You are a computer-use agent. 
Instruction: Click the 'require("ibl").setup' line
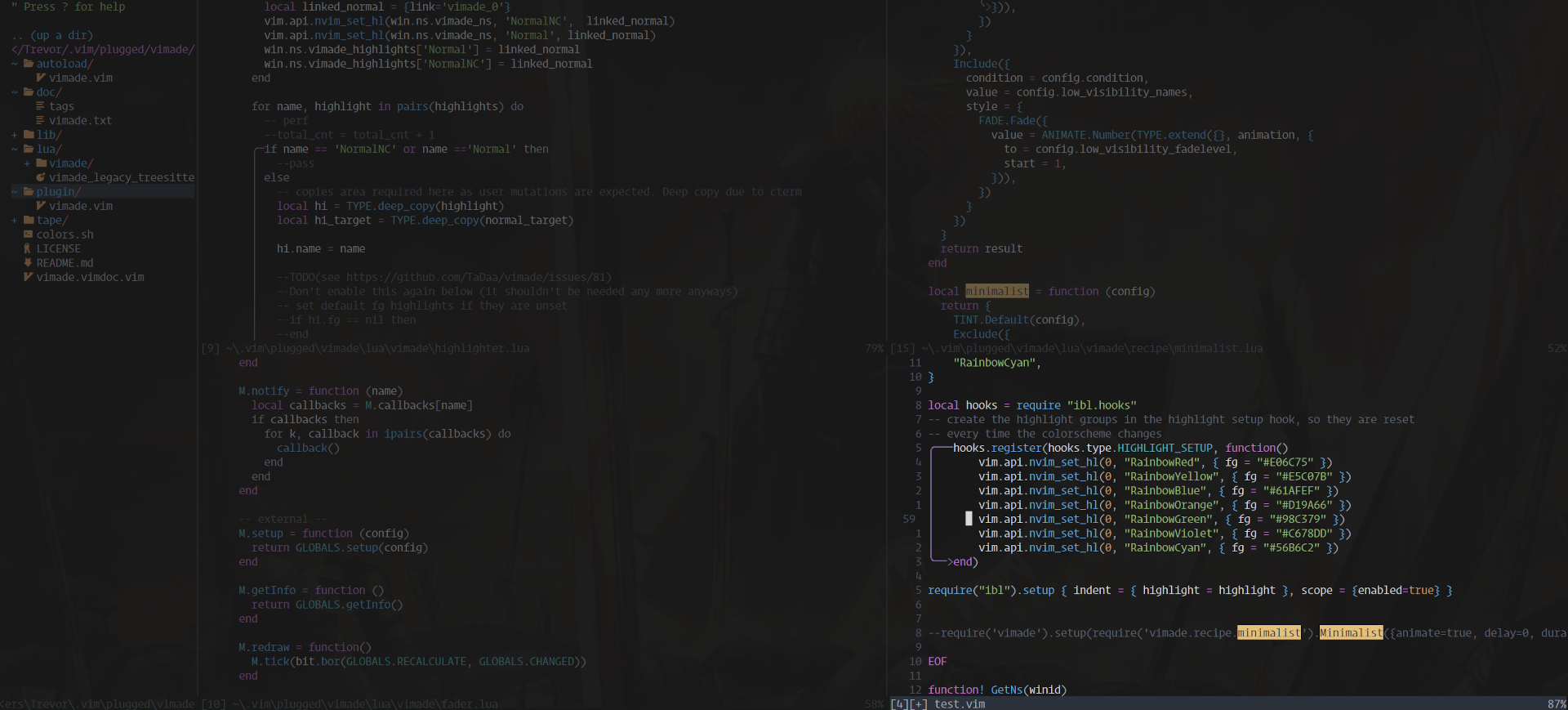point(1190,590)
